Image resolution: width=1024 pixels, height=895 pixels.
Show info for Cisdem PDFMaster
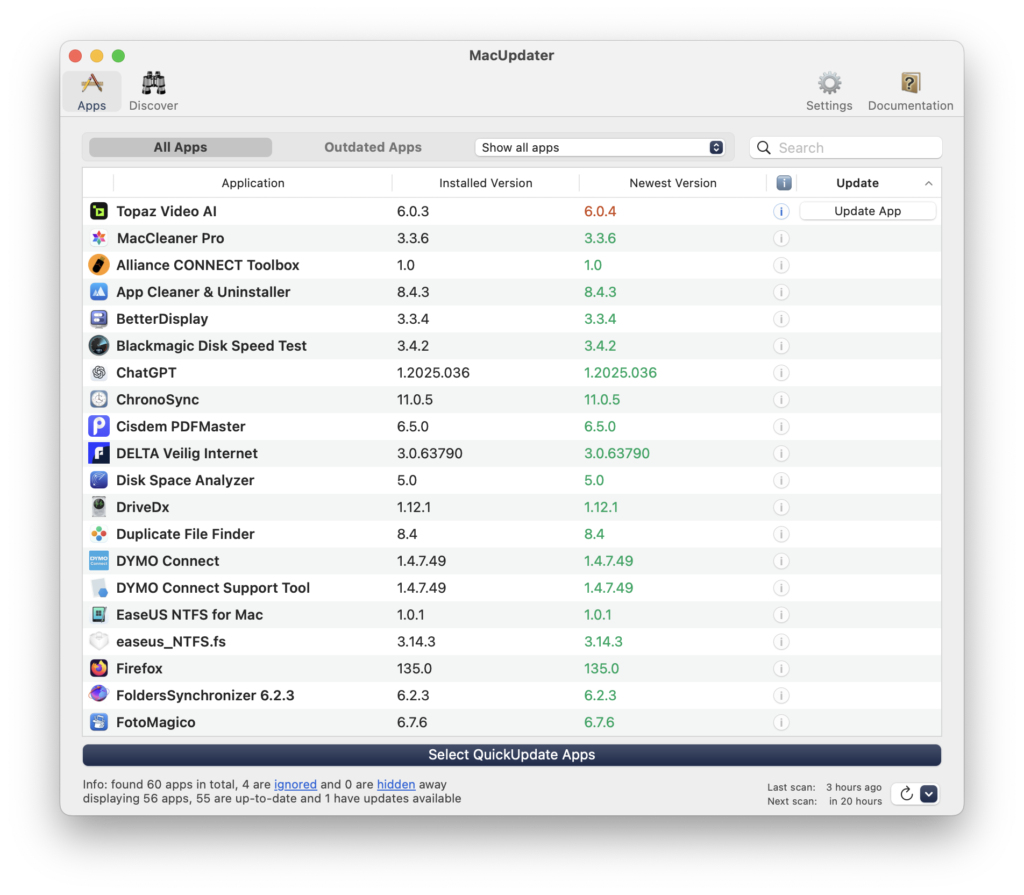tap(781, 427)
